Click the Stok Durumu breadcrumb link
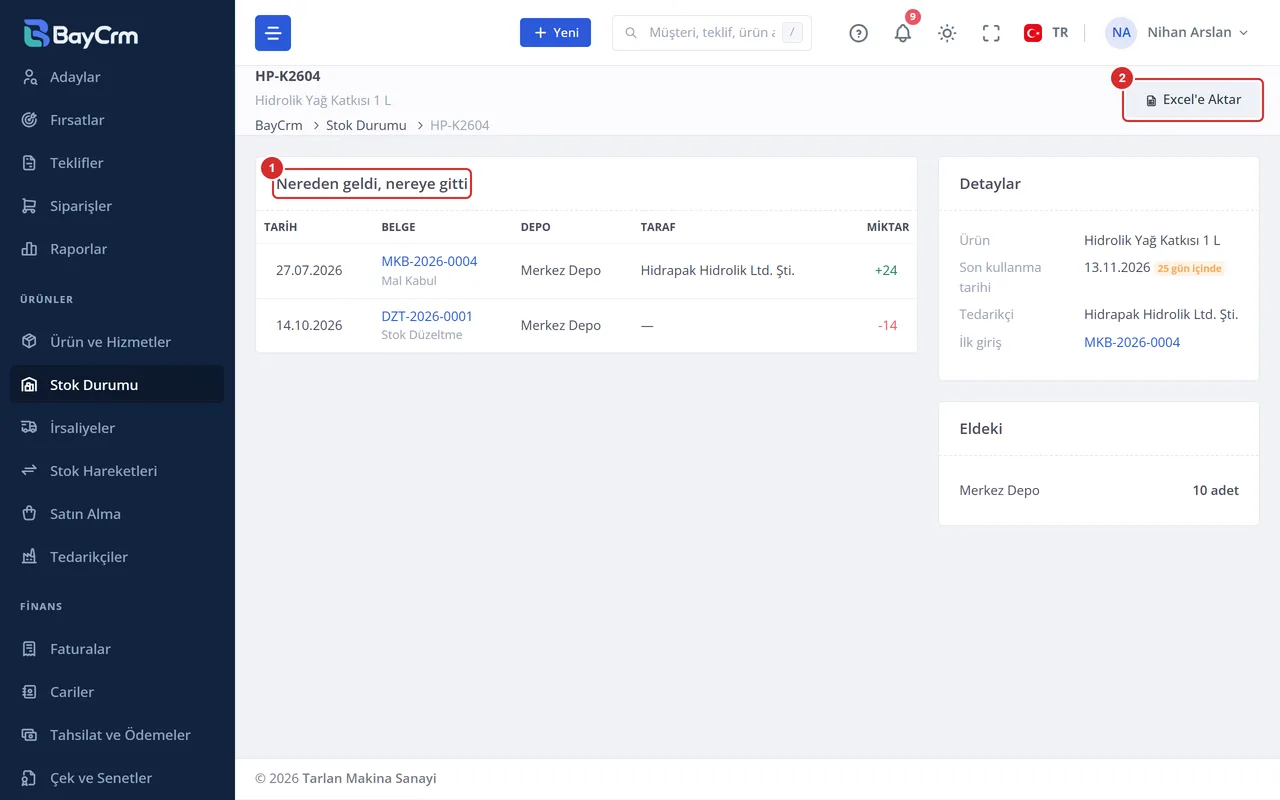Image resolution: width=1280 pixels, height=800 pixels. (x=366, y=125)
